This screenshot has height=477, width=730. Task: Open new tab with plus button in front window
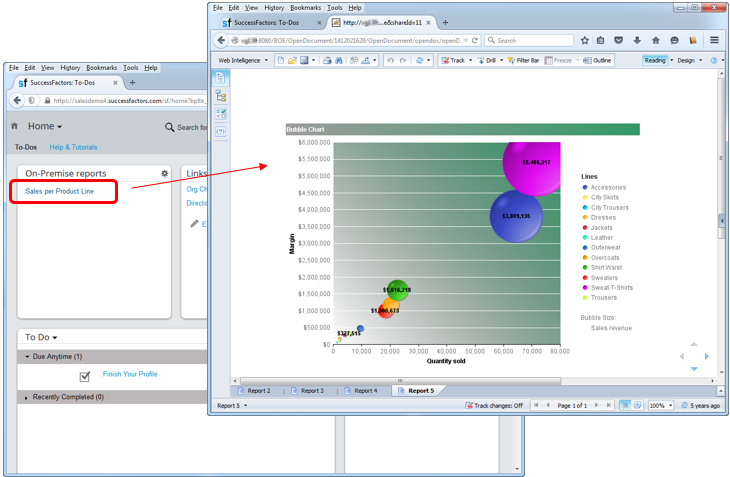click(445, 22)
